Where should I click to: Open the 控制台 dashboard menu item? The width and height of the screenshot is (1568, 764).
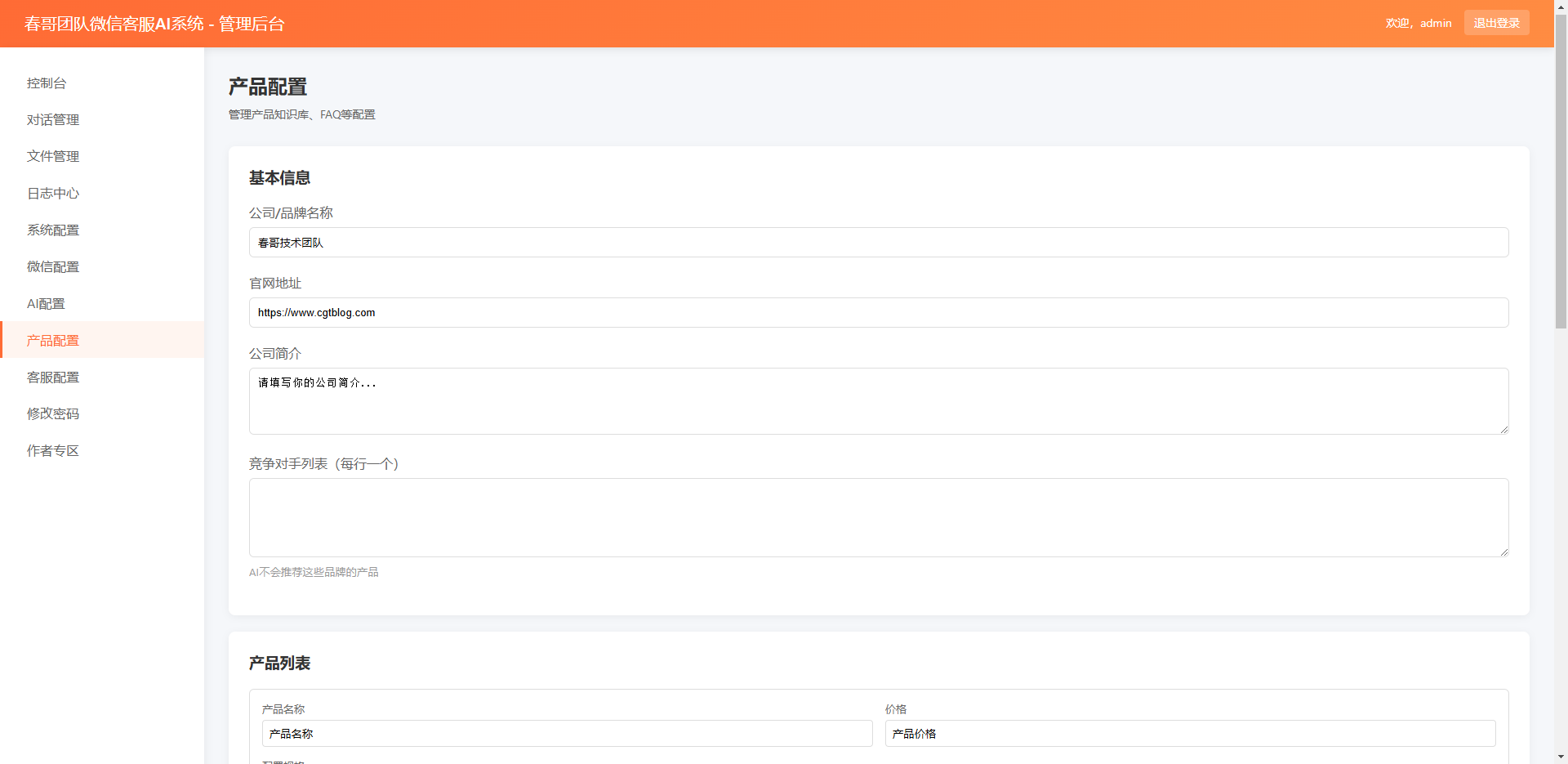[x=47, y=83]
